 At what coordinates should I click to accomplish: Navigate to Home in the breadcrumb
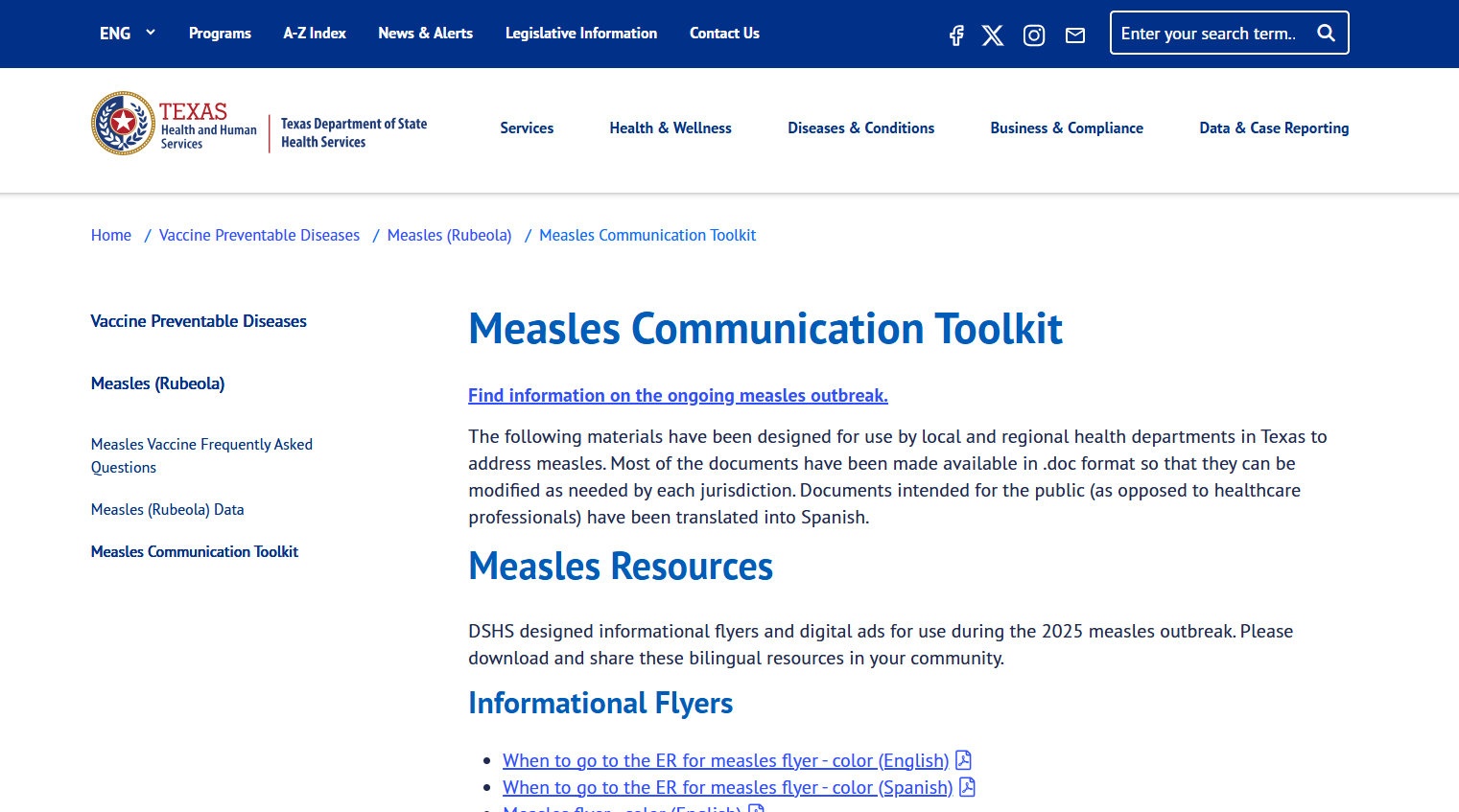[111, 236]
